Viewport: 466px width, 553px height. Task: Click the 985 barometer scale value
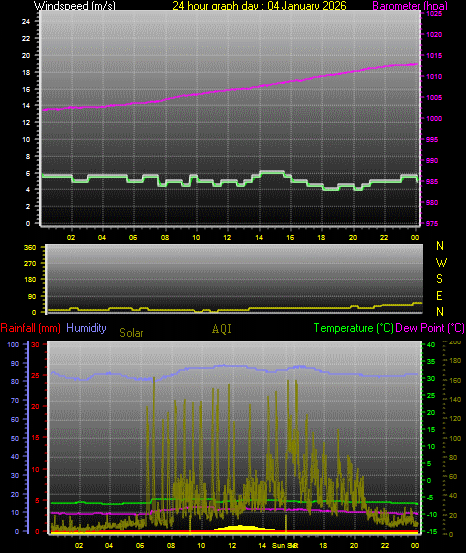(x=432, y=182)
